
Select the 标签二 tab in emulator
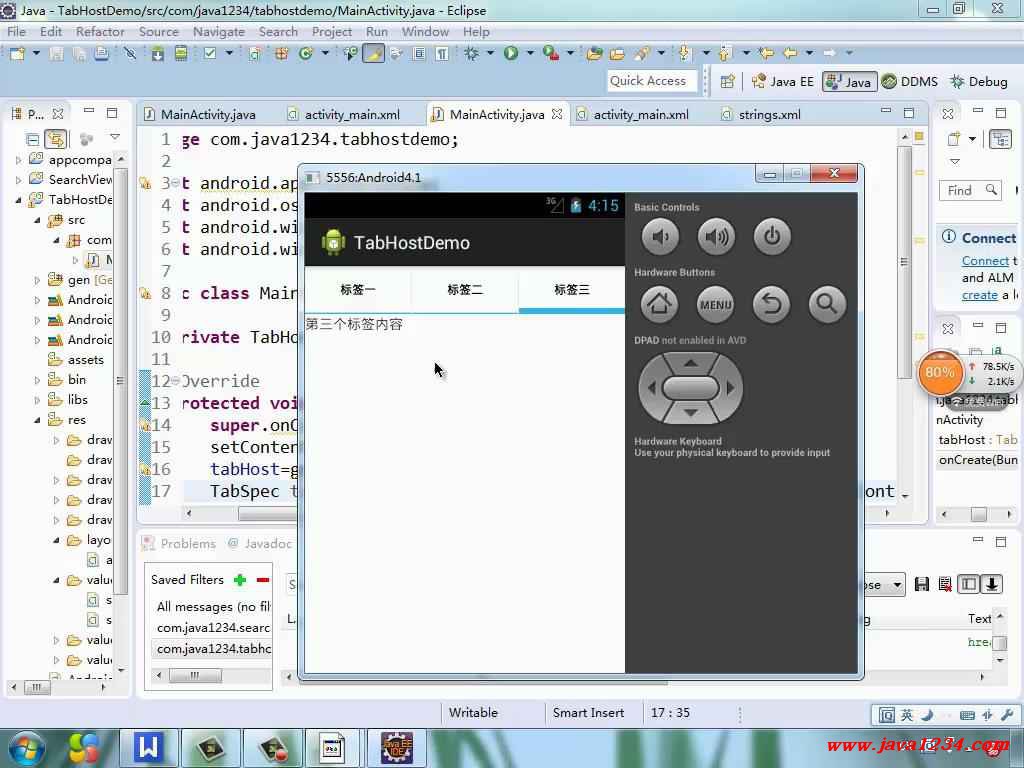pos(465,289)
